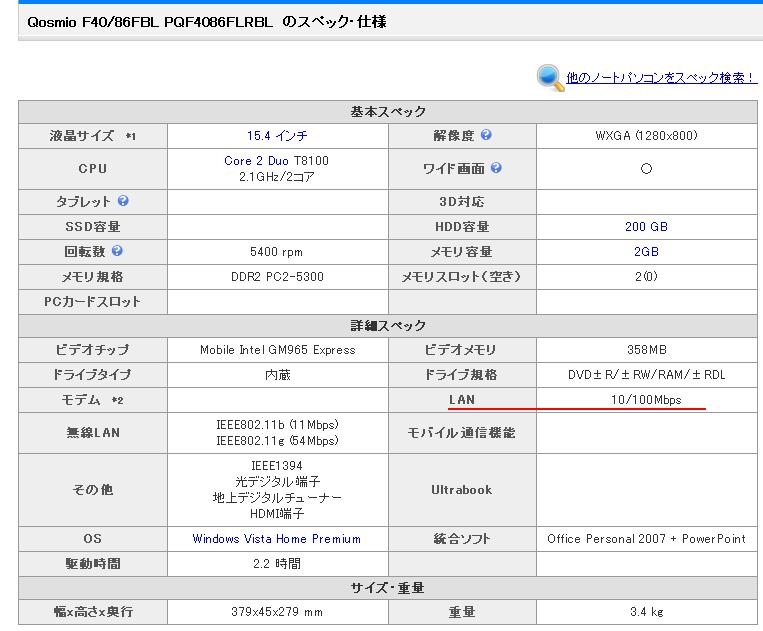Screen dimensions: 763x631
Task: Click the magnifier search icon
Action: click(550, 78)
